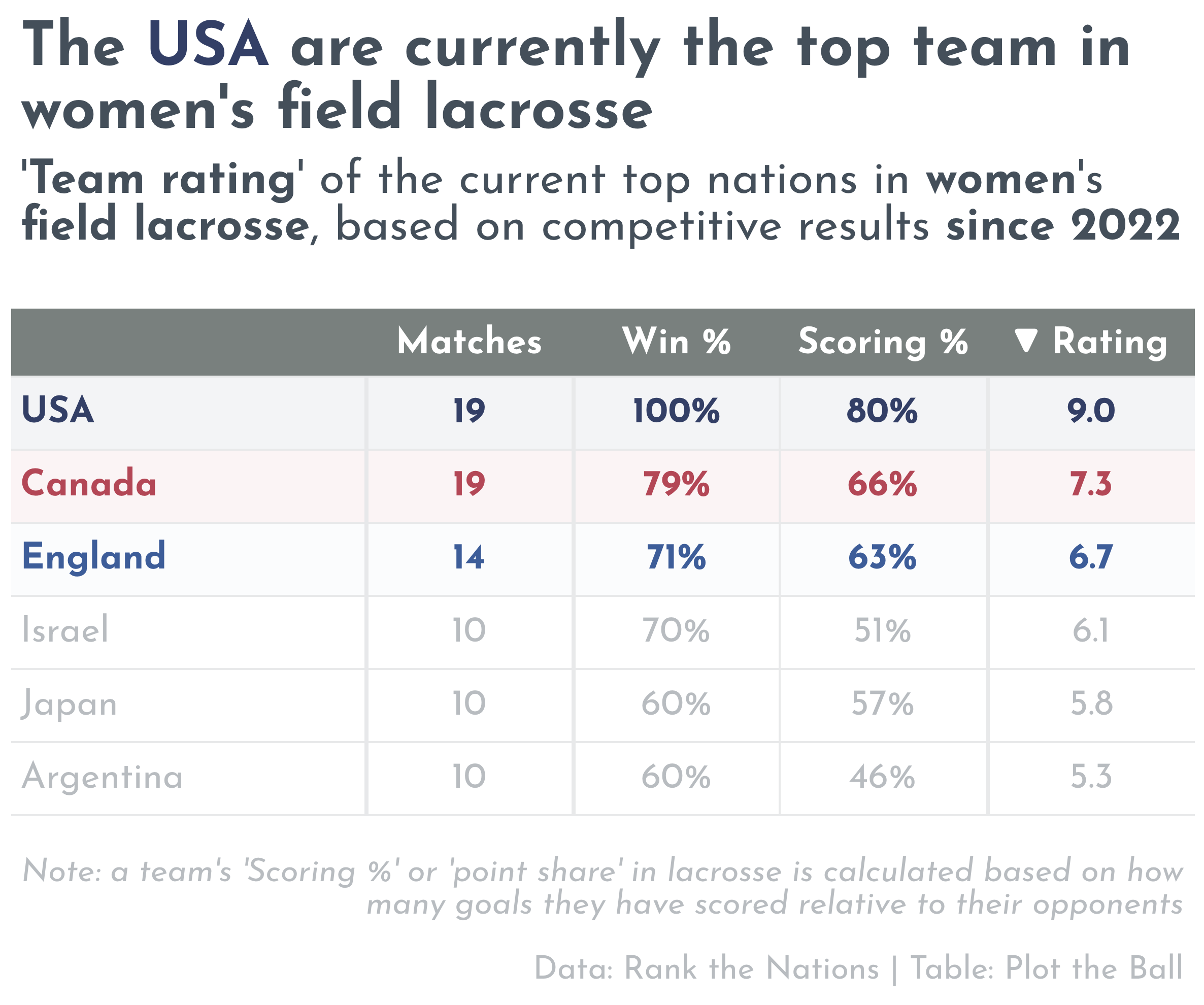Select the Win % column header
This screenshot has width=1204, height=1005.
coord(677,341)
